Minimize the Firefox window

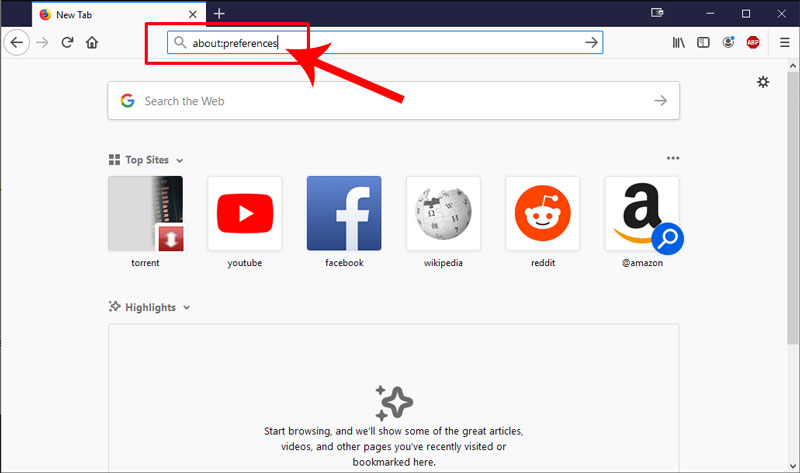[710, 13]
